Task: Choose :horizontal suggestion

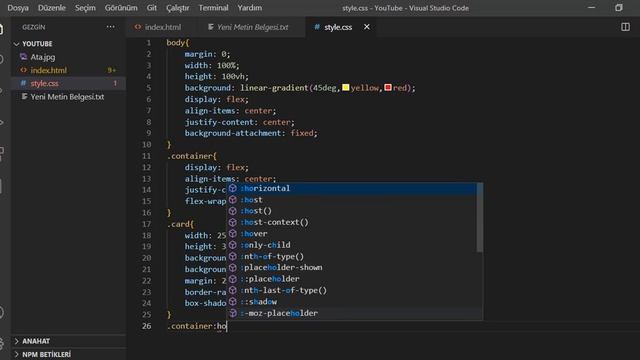Action: pyautogui.click(x=352, y=188)
